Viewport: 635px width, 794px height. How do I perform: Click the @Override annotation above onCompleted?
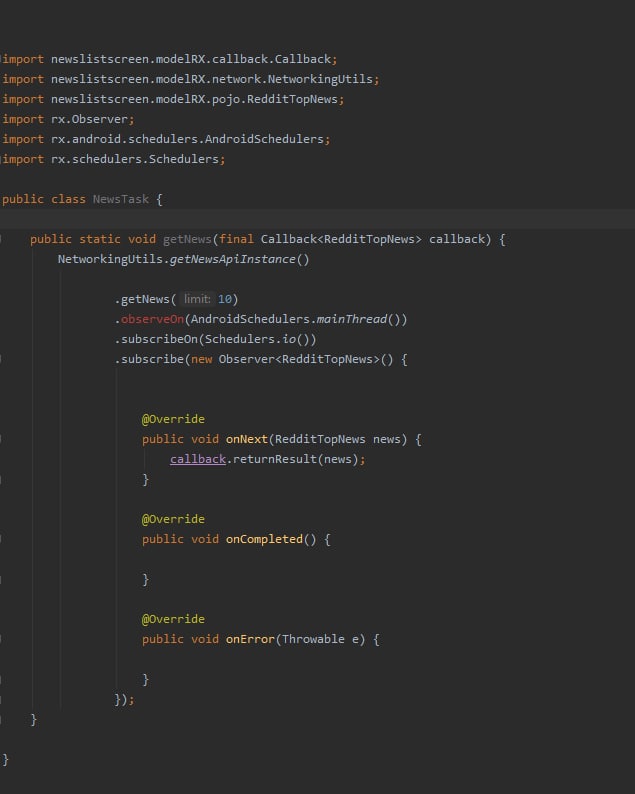(173, 519)
